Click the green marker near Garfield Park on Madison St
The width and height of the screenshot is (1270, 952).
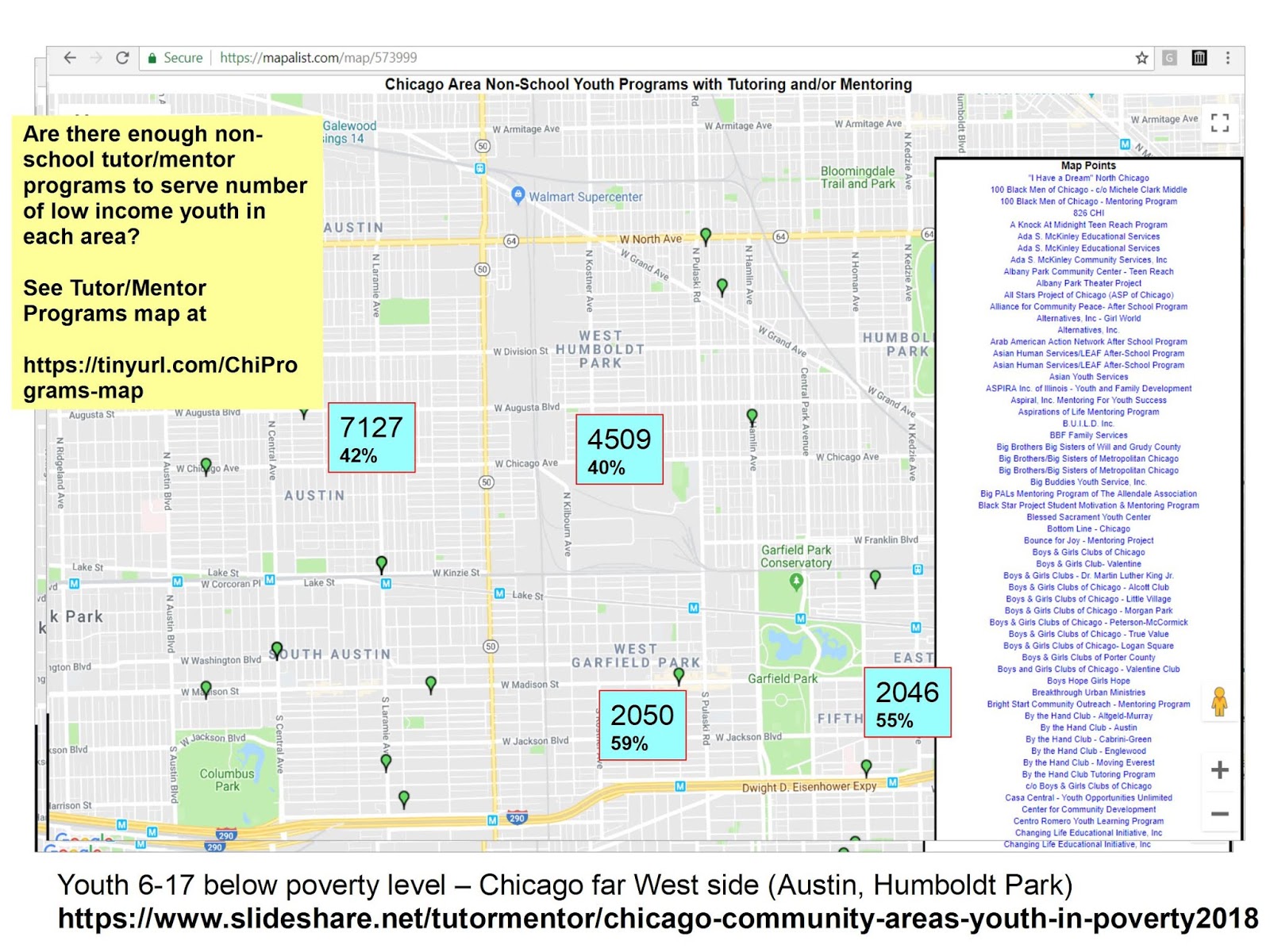679,676
